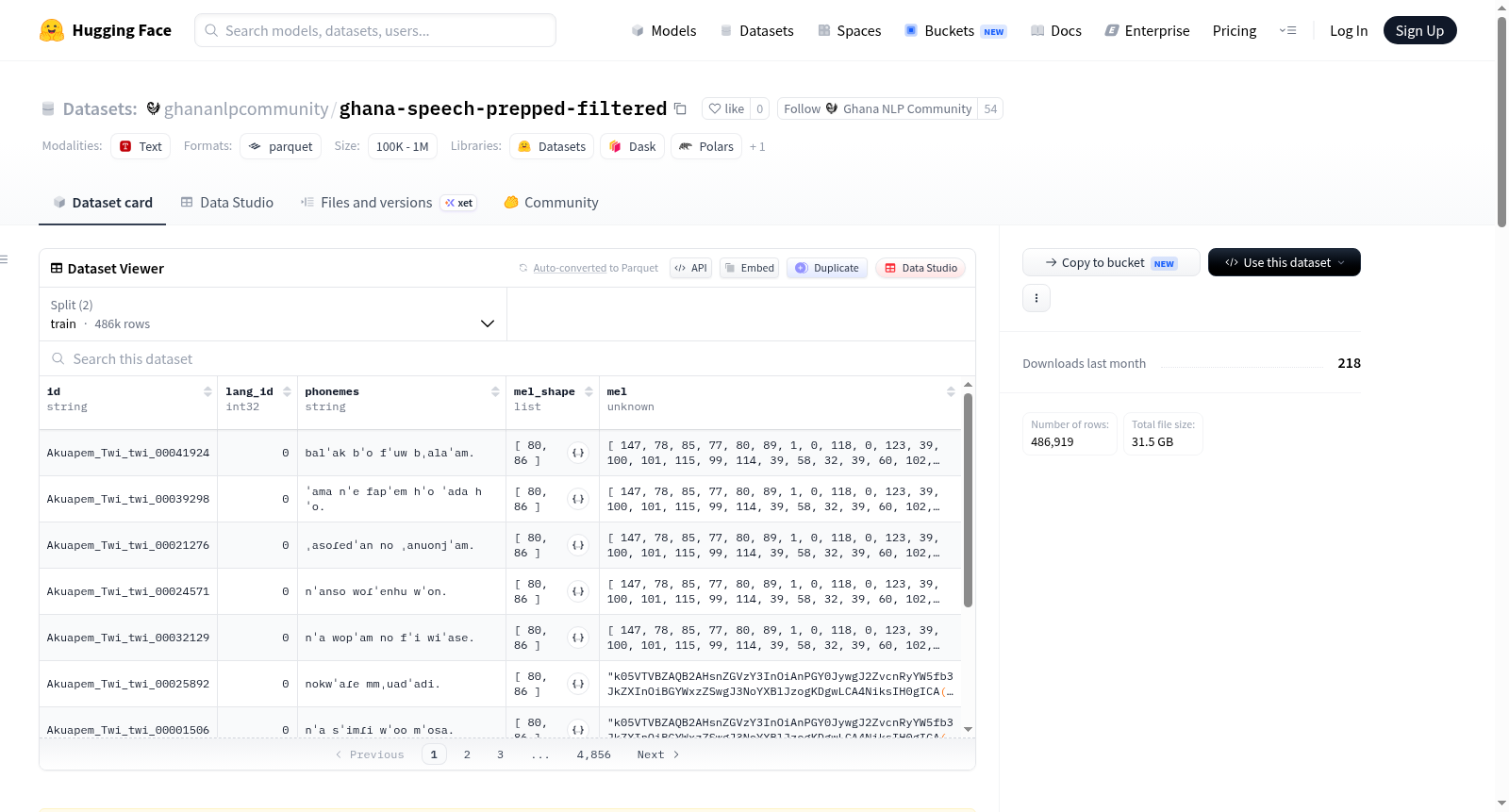1509x812 pixels.
Task: Click Log In
Action: pyautogui.click(x=1348, y=30)
